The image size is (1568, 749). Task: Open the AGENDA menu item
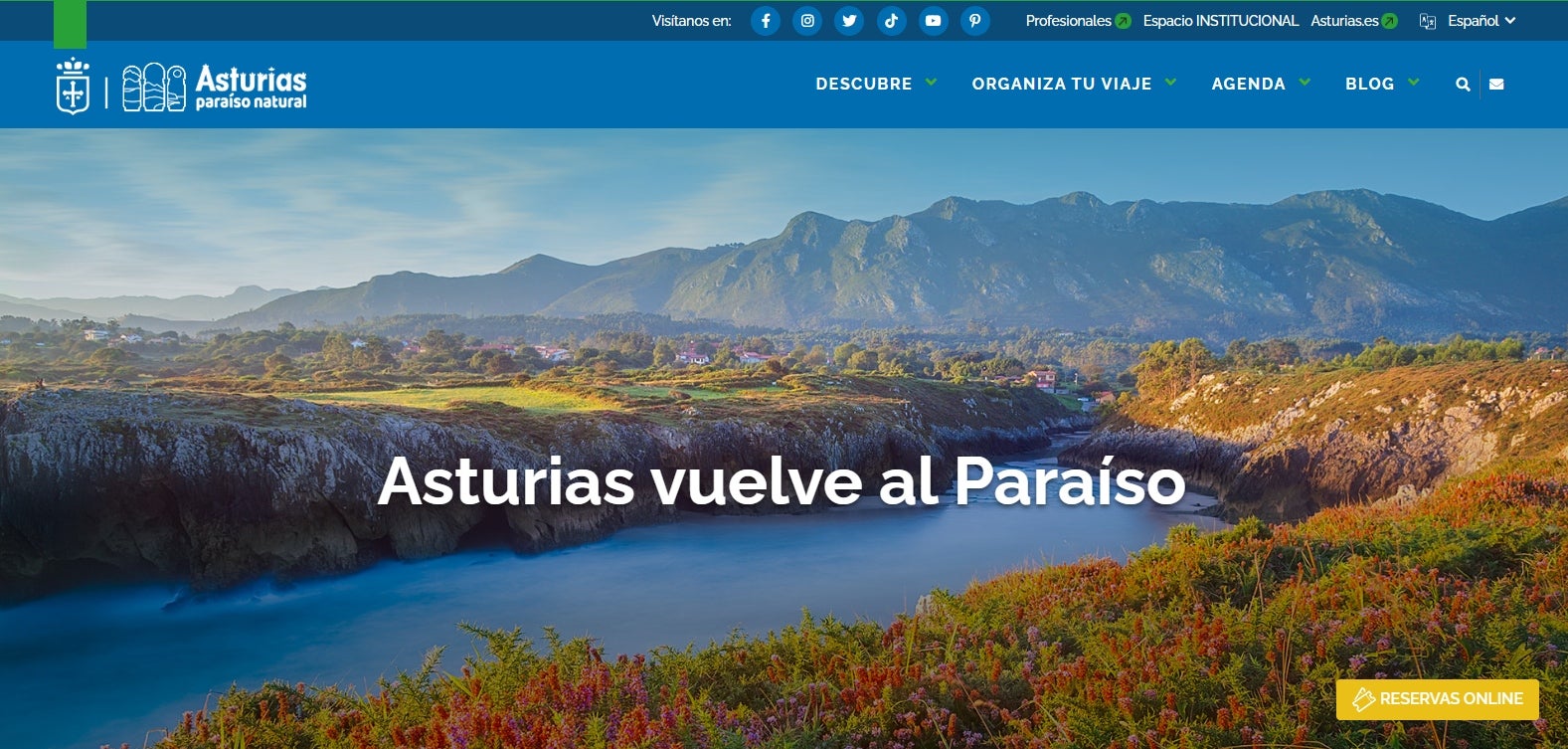(x=1248, y=85)
